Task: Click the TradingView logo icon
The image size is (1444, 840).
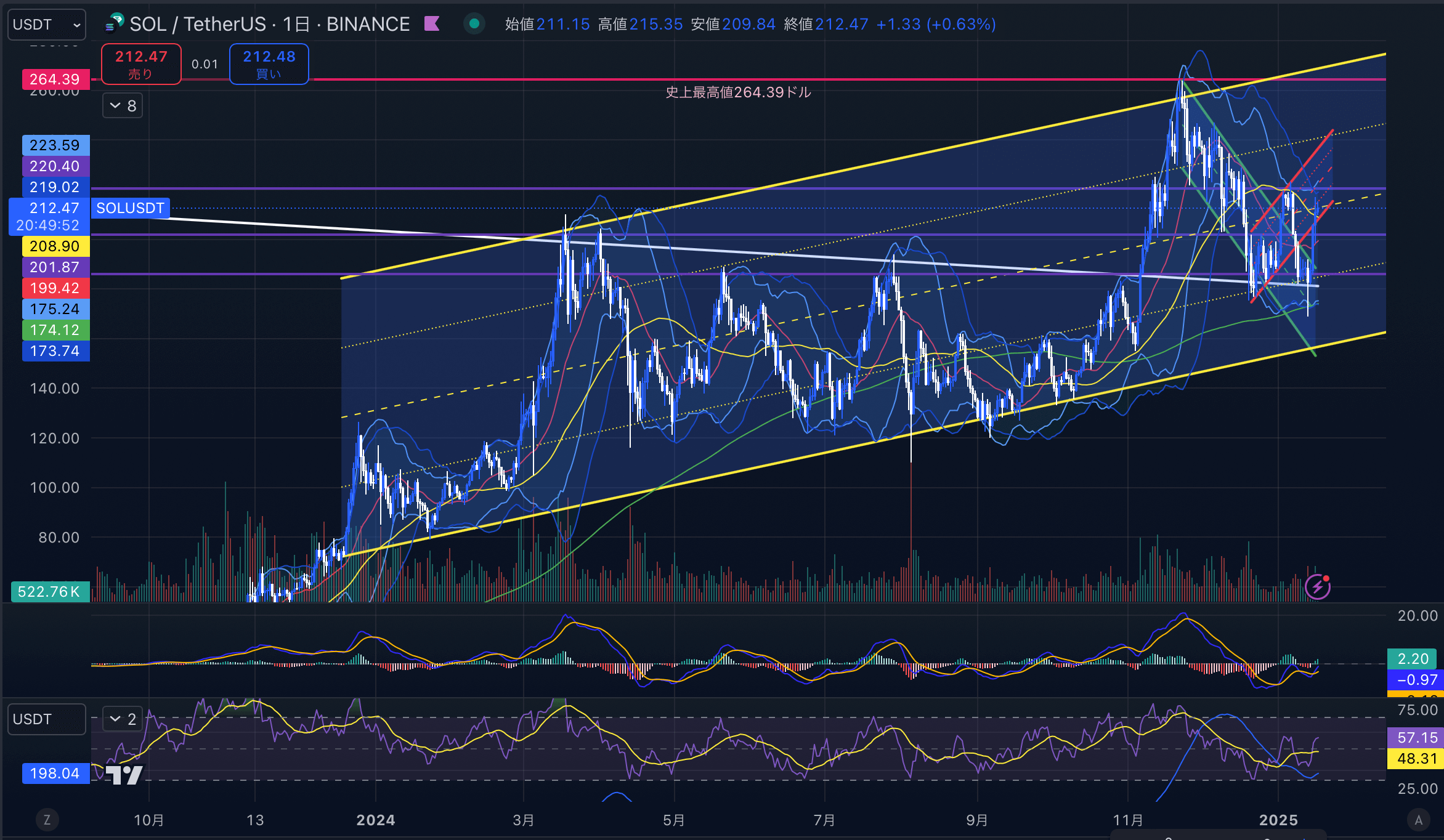Action: 124,774
